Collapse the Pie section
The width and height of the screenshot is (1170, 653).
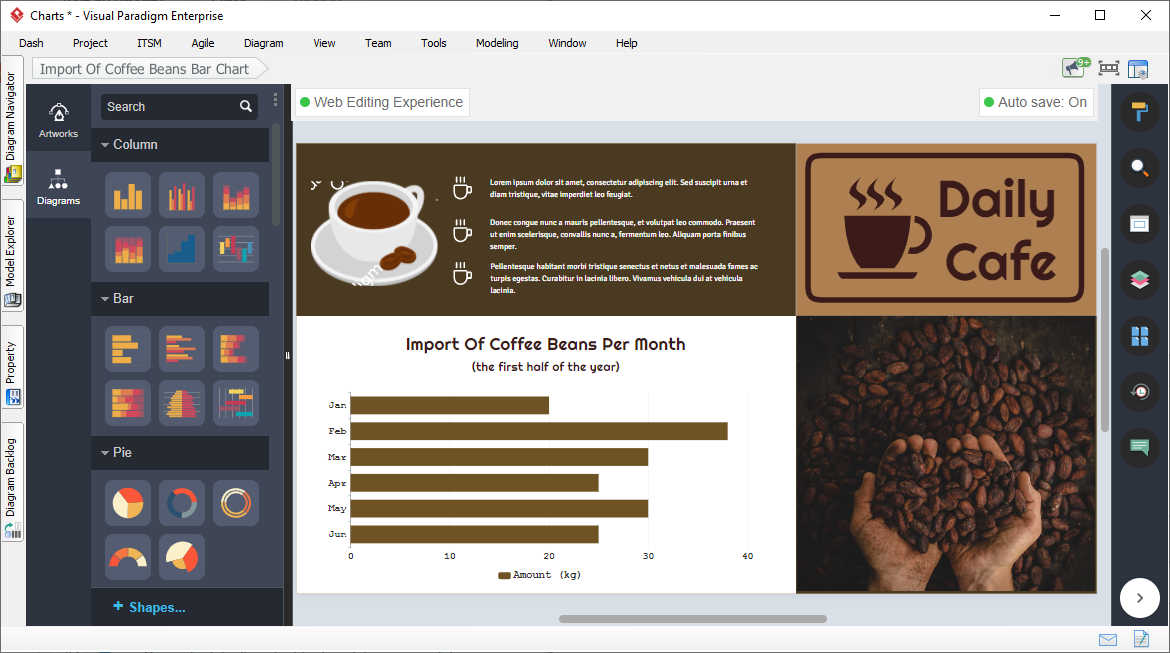coord(105,452)
